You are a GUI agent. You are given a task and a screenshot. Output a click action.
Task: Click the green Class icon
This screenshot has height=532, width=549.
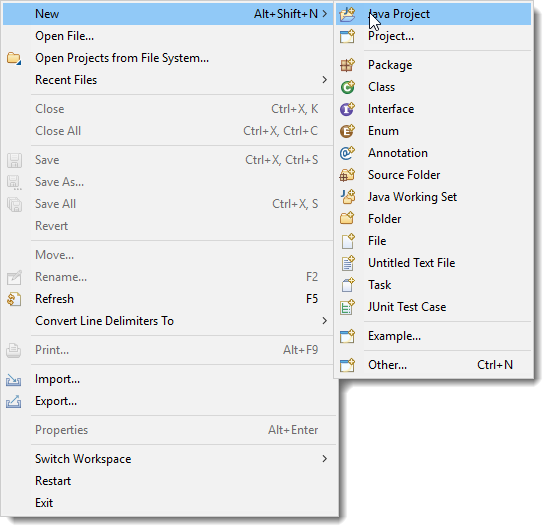tap(347, 87)
